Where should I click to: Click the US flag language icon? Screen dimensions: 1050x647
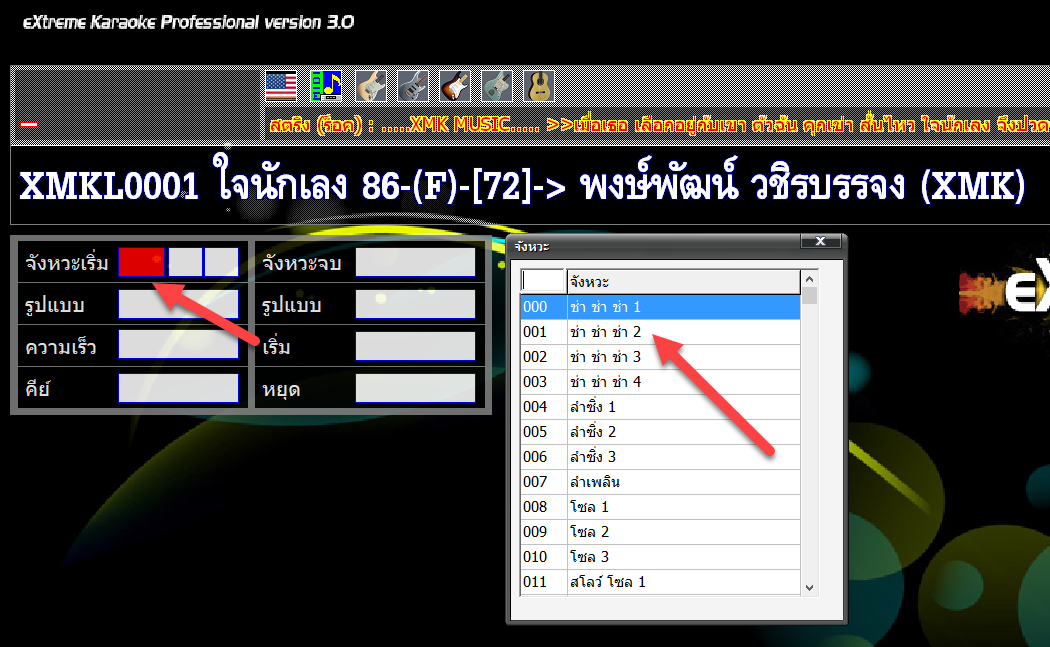click(281, 86)
